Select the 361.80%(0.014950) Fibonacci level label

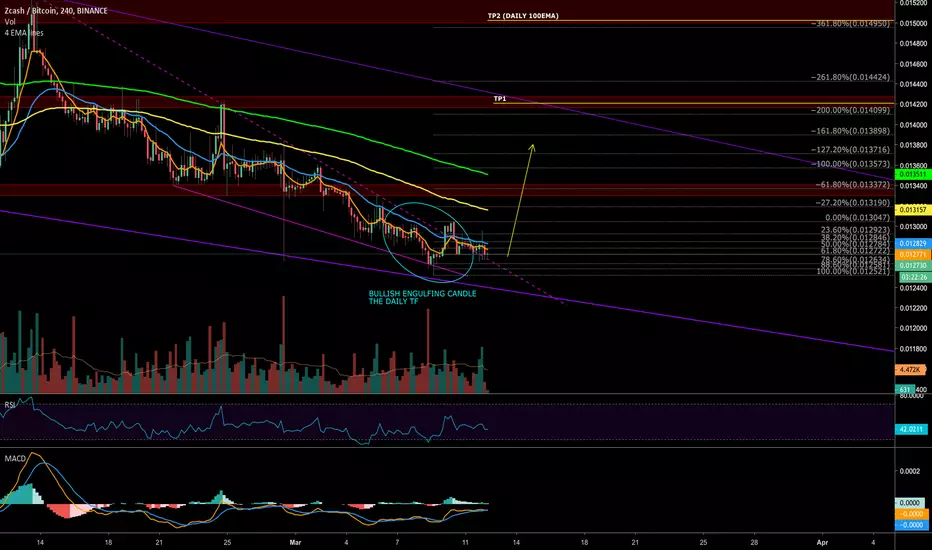(x=851, y=24)
